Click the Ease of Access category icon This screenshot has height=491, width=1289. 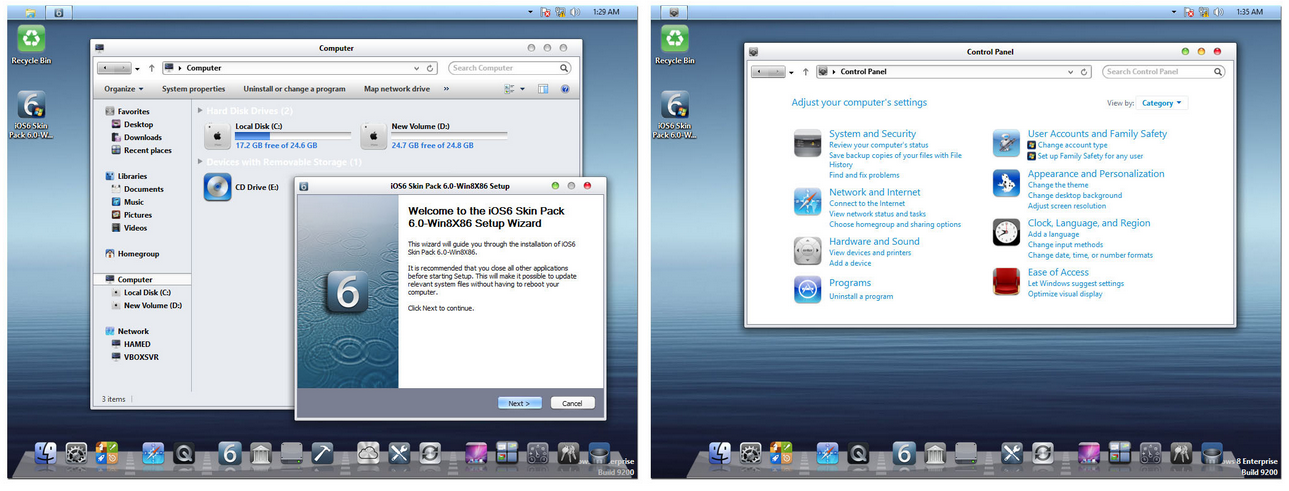pos(1006,282)
